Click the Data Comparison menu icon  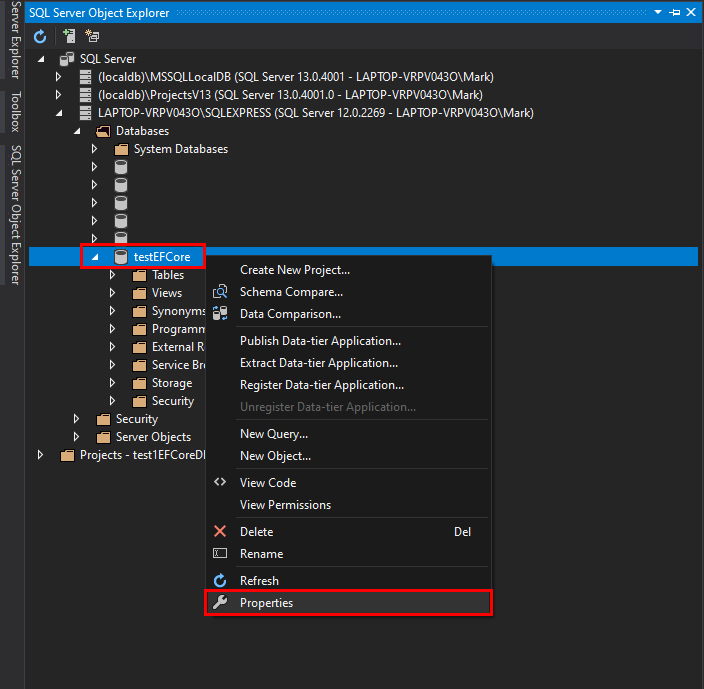coord(220,313)
